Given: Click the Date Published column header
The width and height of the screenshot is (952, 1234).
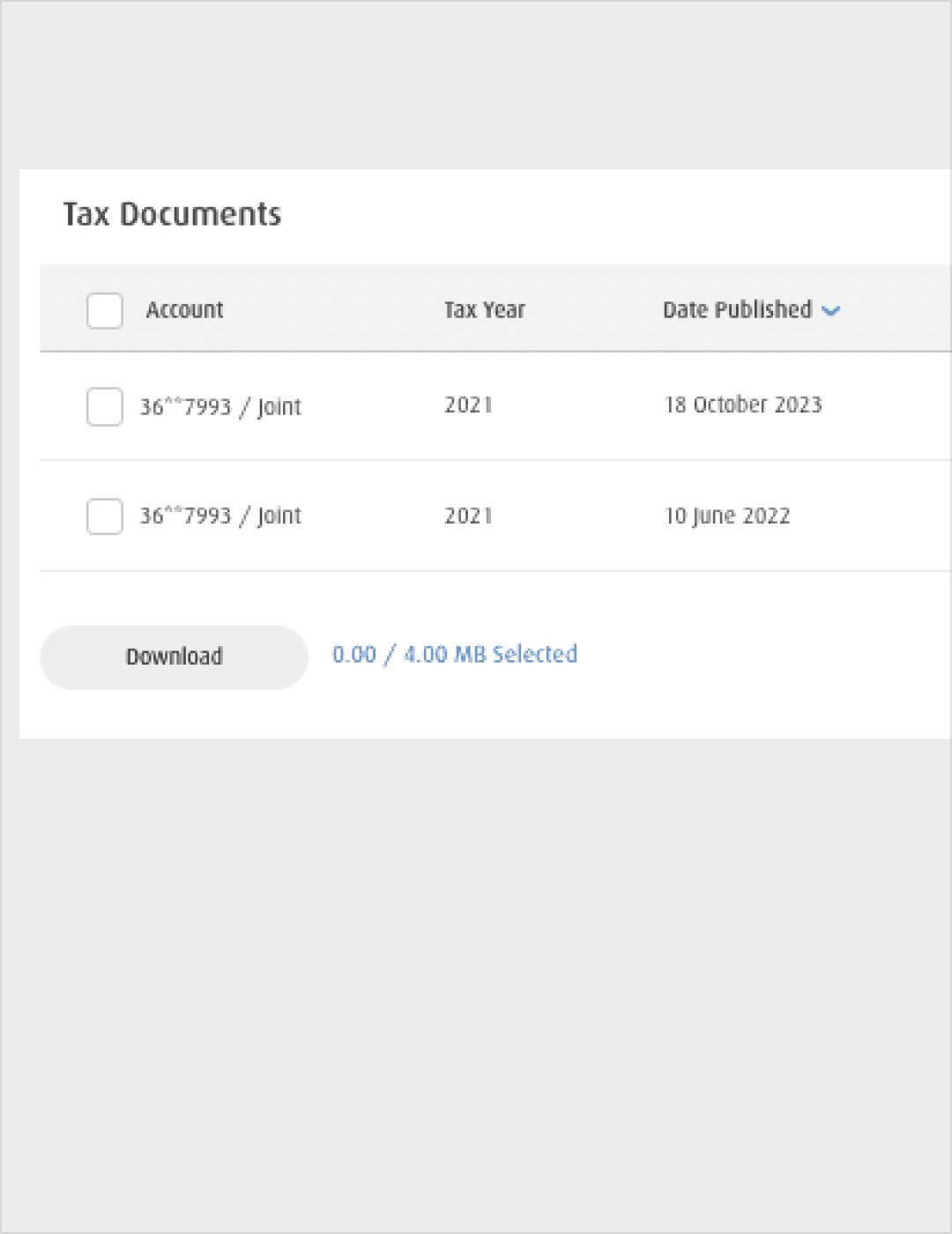Looking at the screenshot, I should tap(737, 310).
